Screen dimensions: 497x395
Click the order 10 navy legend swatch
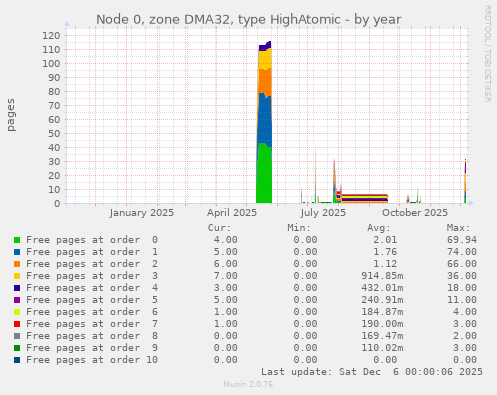pyautogui.click(x=17, y=360)
